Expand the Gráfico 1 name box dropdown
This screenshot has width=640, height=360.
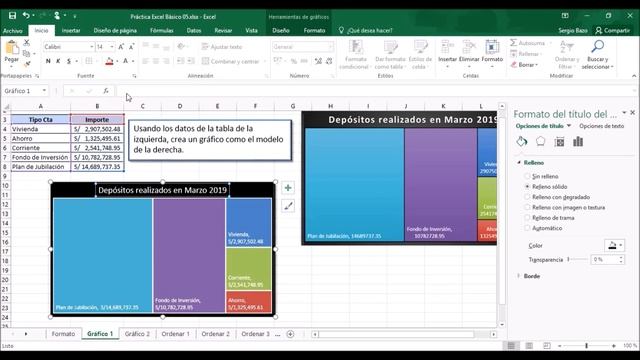tap(44, 91)
